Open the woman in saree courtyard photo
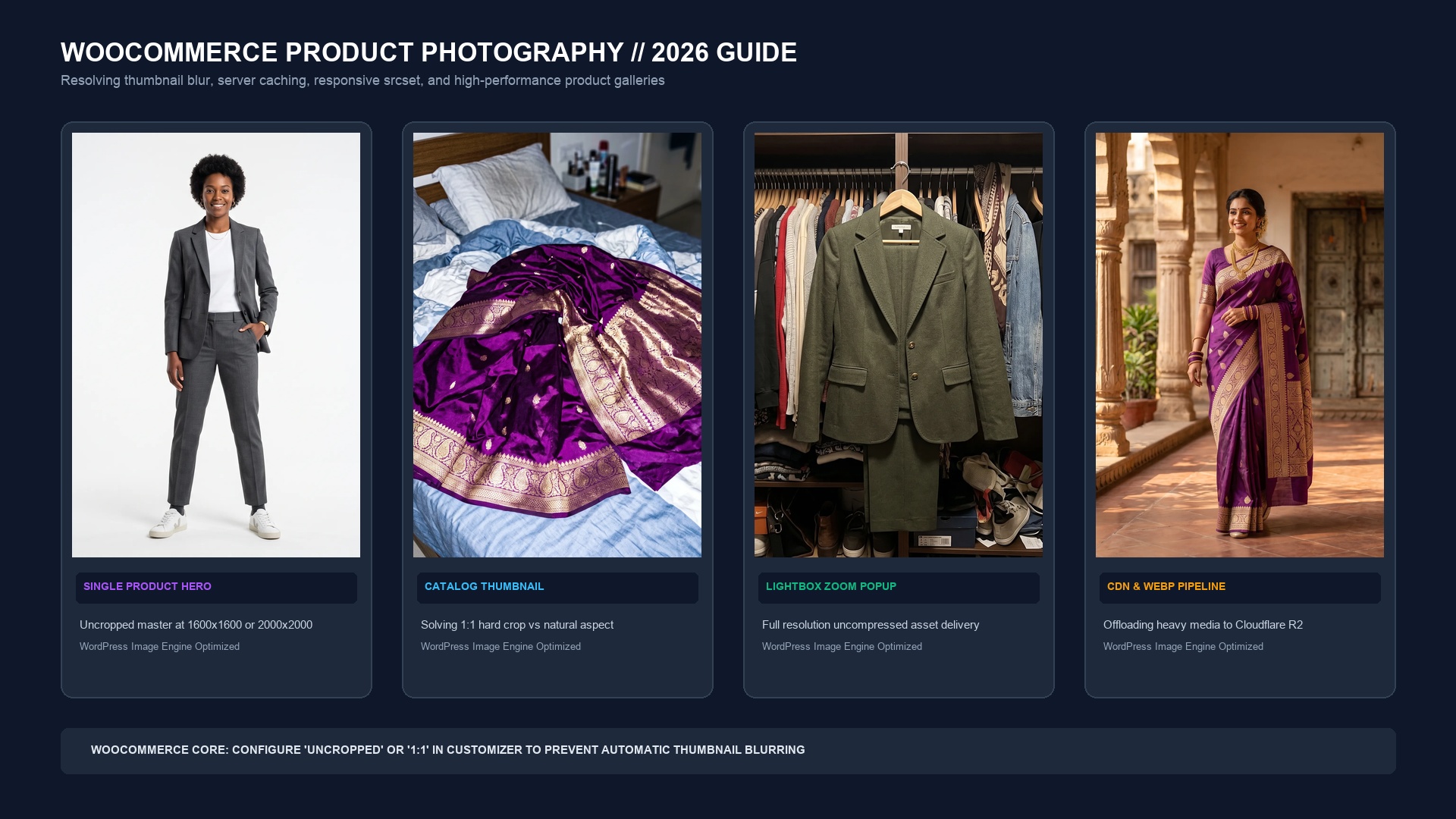 pos(1240,345)
